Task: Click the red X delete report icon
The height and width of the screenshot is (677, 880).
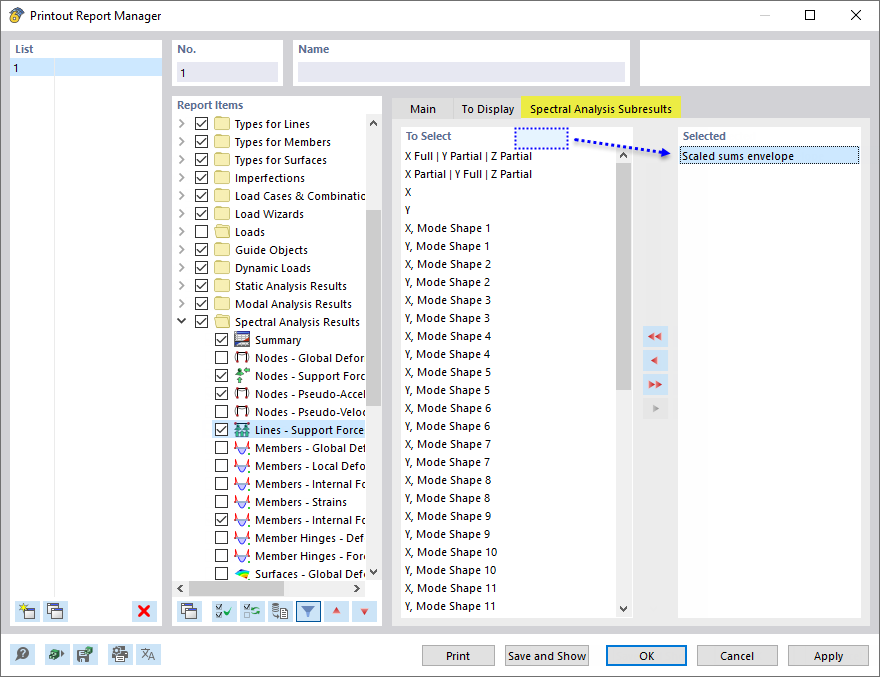Action: click(x=144, y=611)
